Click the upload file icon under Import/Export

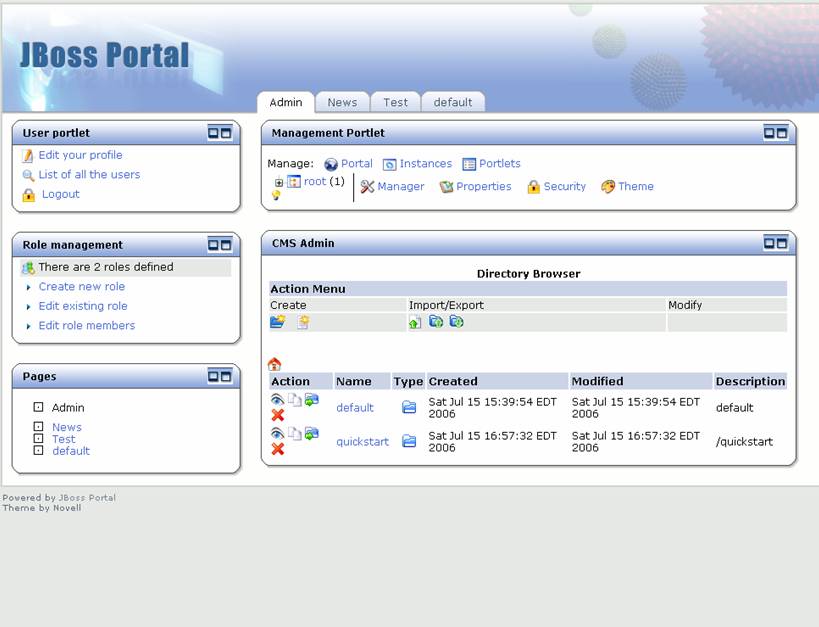click(x=415, y=322)
